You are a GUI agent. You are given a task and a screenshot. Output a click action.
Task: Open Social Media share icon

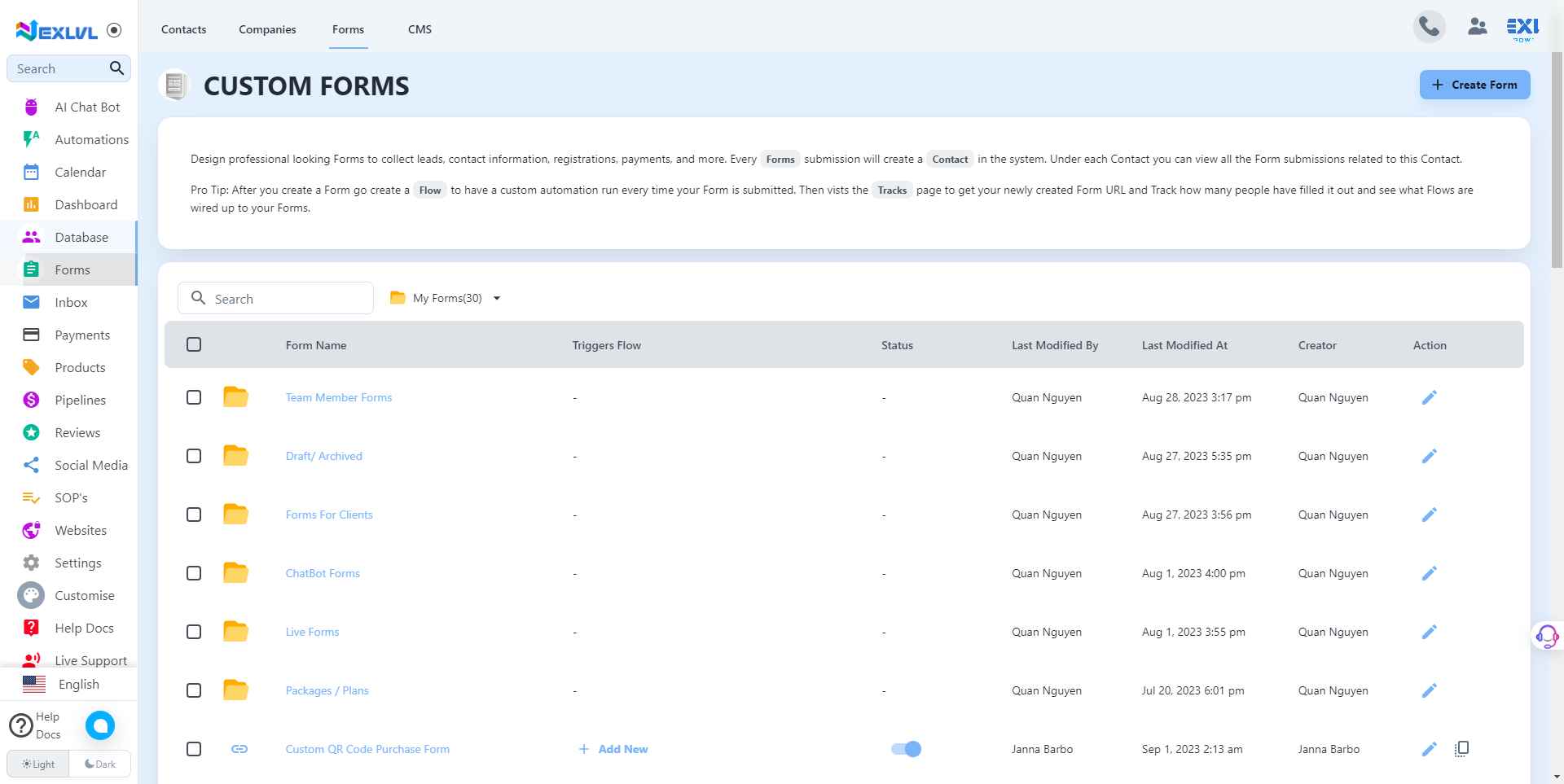31,465
